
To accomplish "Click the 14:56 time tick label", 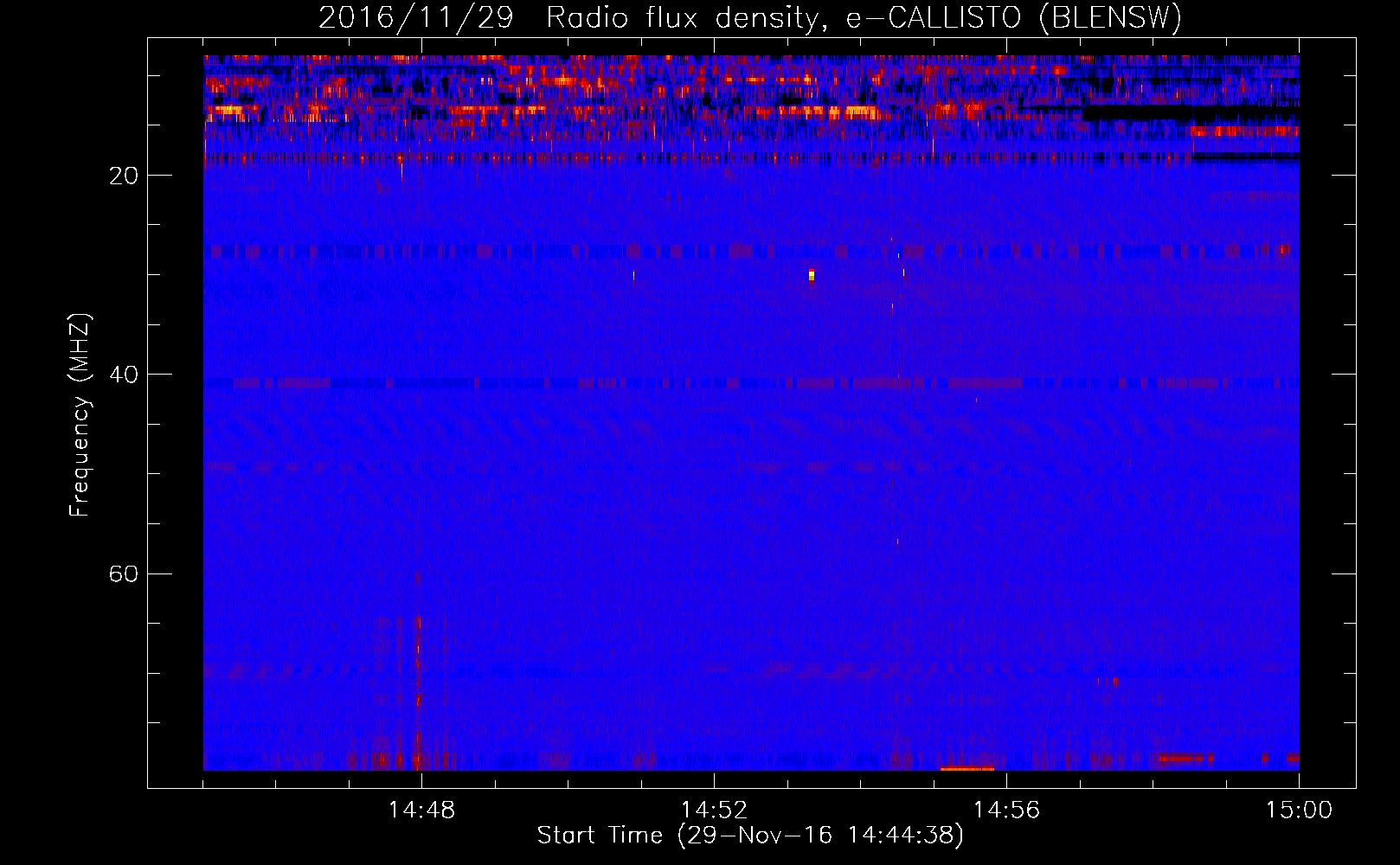I will tap(1006, 810).
